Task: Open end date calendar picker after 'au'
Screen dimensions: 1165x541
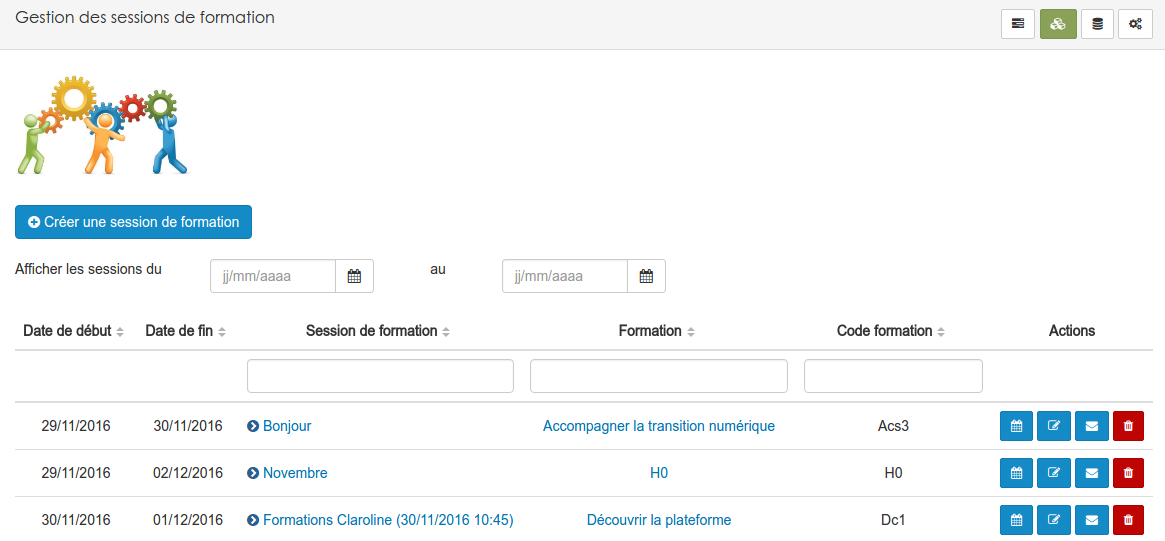Action: (646, 276)
